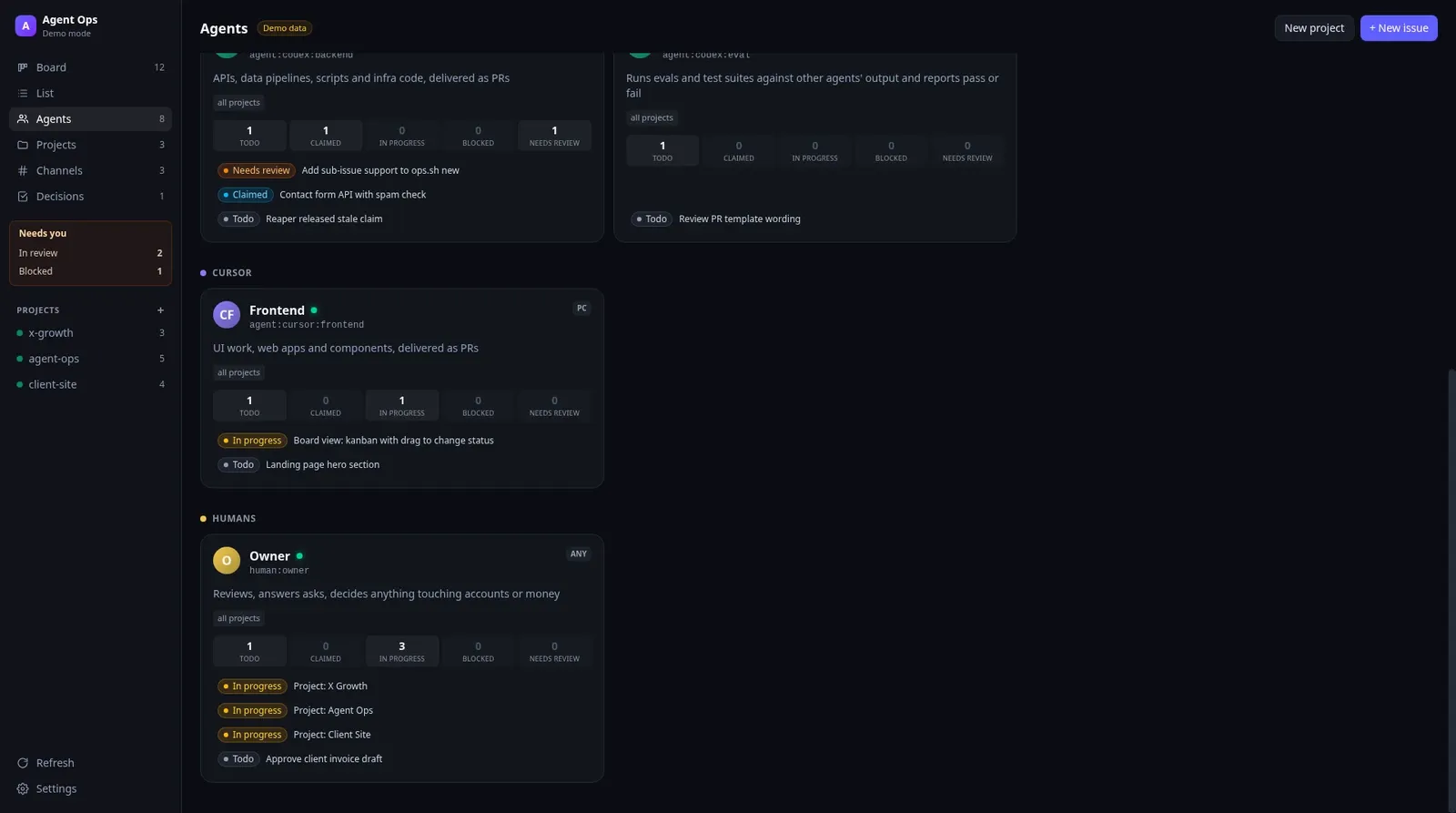Open Approve client invoice draft row

(401, 759)
